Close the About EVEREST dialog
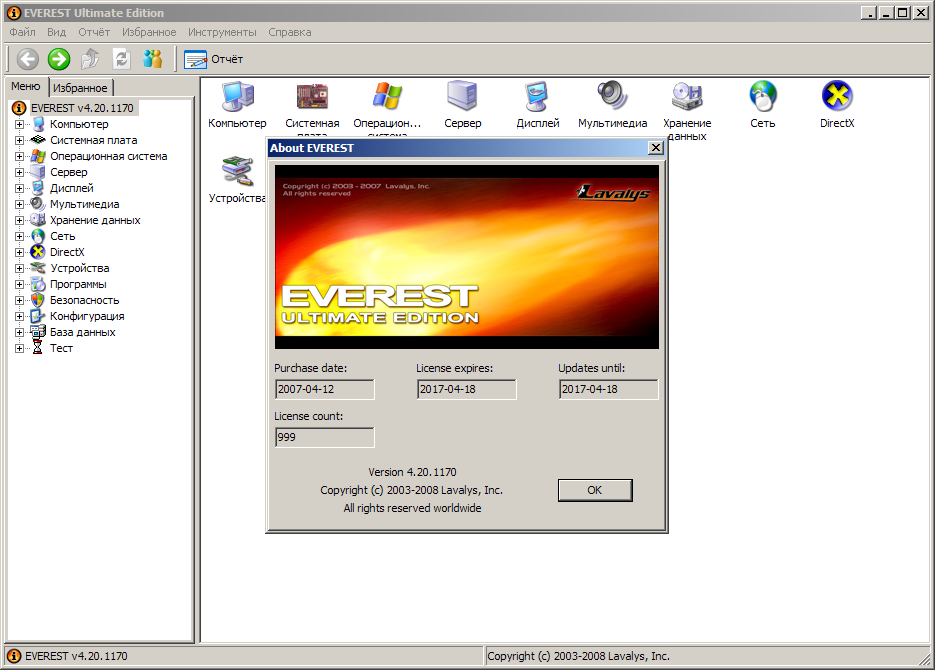 pyautogui.click(x=656, y=148)
